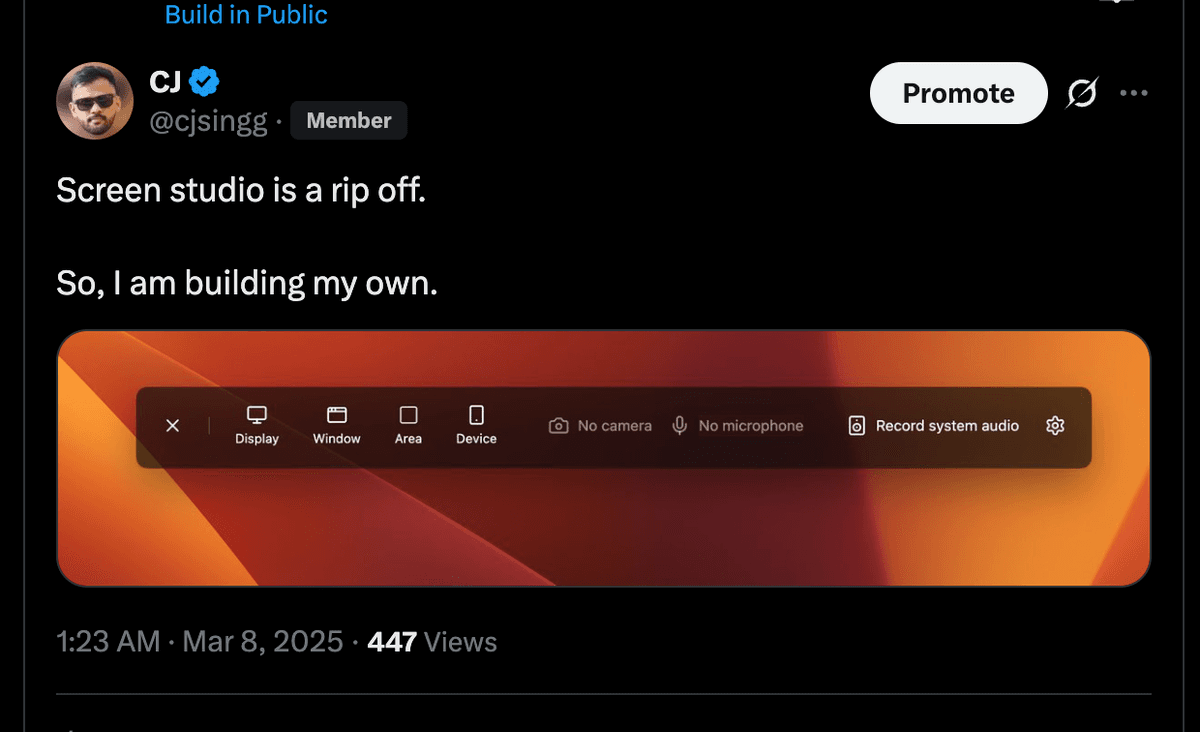This screenshot has height=732, width=1200.
Task: Click the @cjsingg handle
Action: click(209, 121)
